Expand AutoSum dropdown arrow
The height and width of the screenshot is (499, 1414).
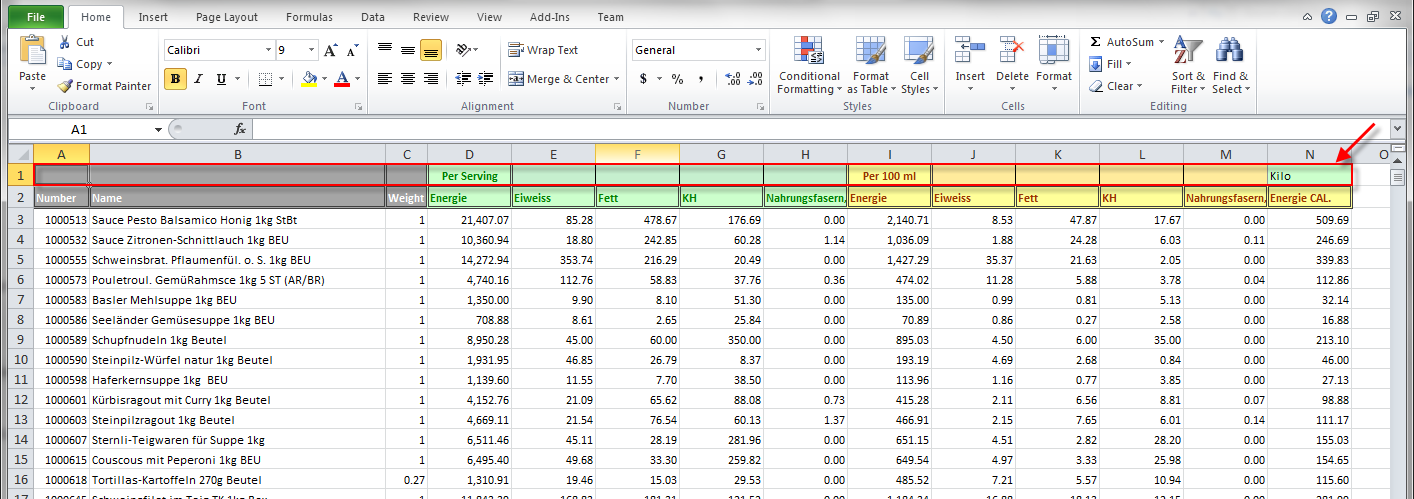coord(1162,42)
